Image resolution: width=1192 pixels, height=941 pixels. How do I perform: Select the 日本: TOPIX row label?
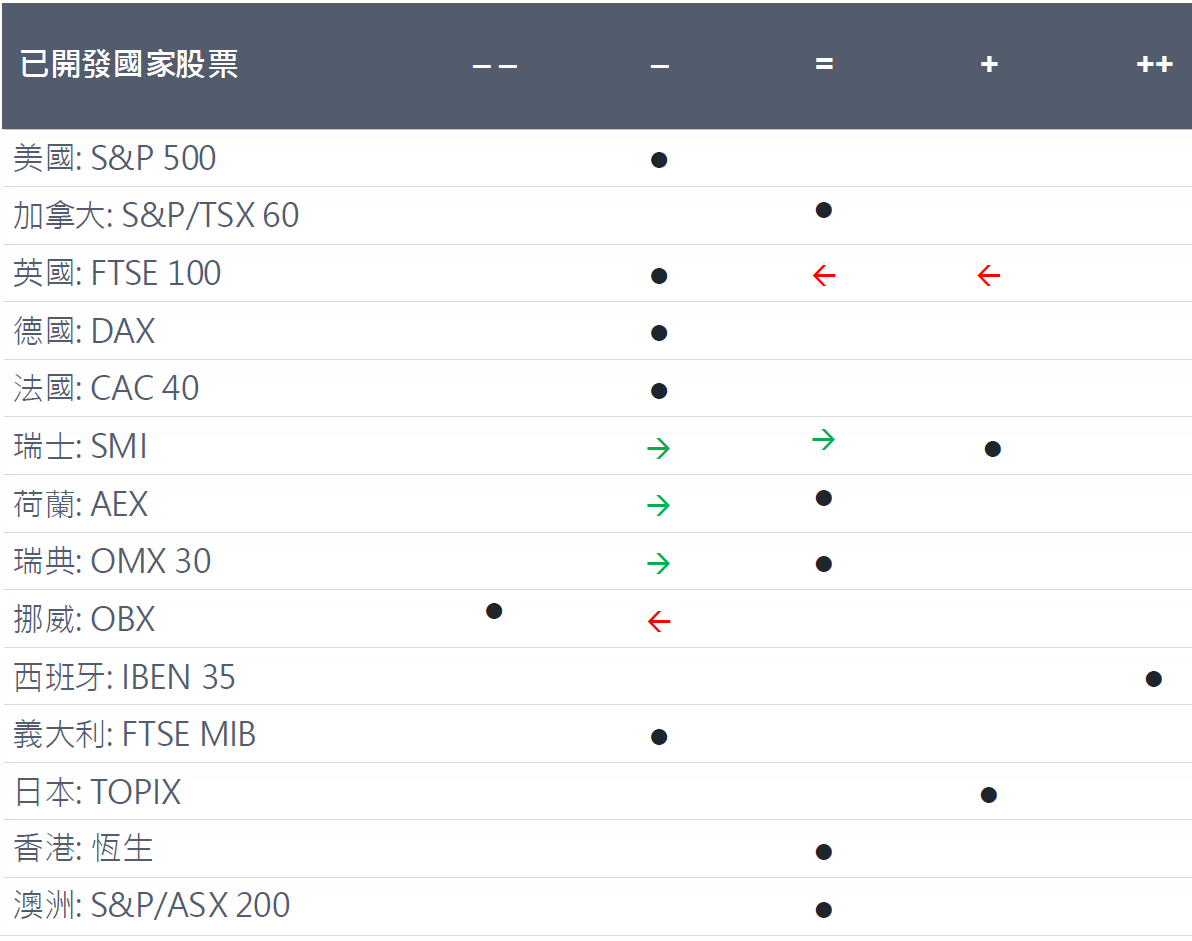(x=97, y=792)
